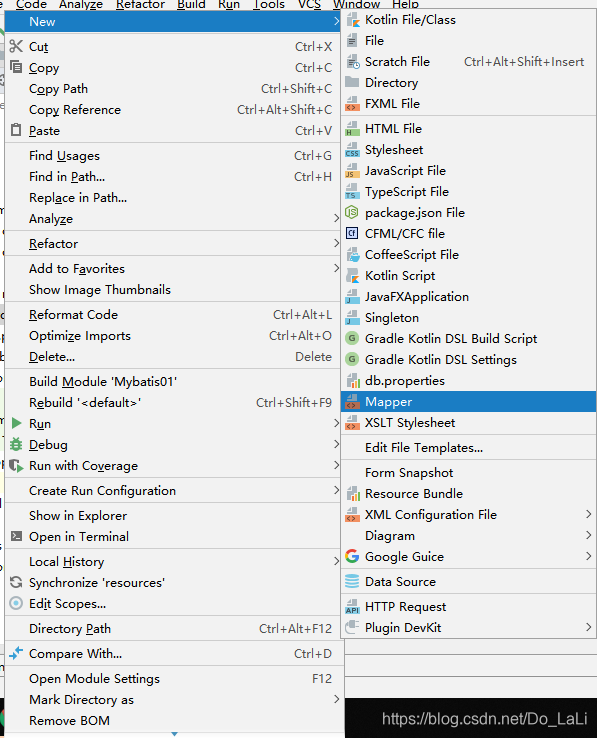Click the Kotlin File/Class icon
The image size is (597, 738).
click(352, 20)
